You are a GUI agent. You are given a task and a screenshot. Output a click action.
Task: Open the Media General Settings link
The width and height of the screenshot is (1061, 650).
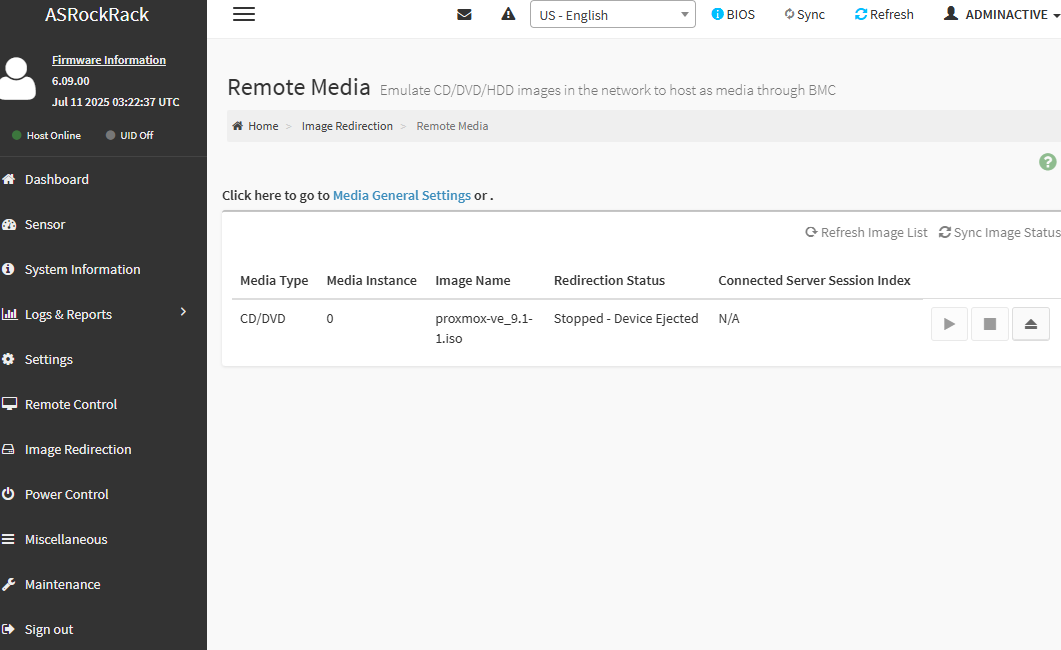(401, 195)
